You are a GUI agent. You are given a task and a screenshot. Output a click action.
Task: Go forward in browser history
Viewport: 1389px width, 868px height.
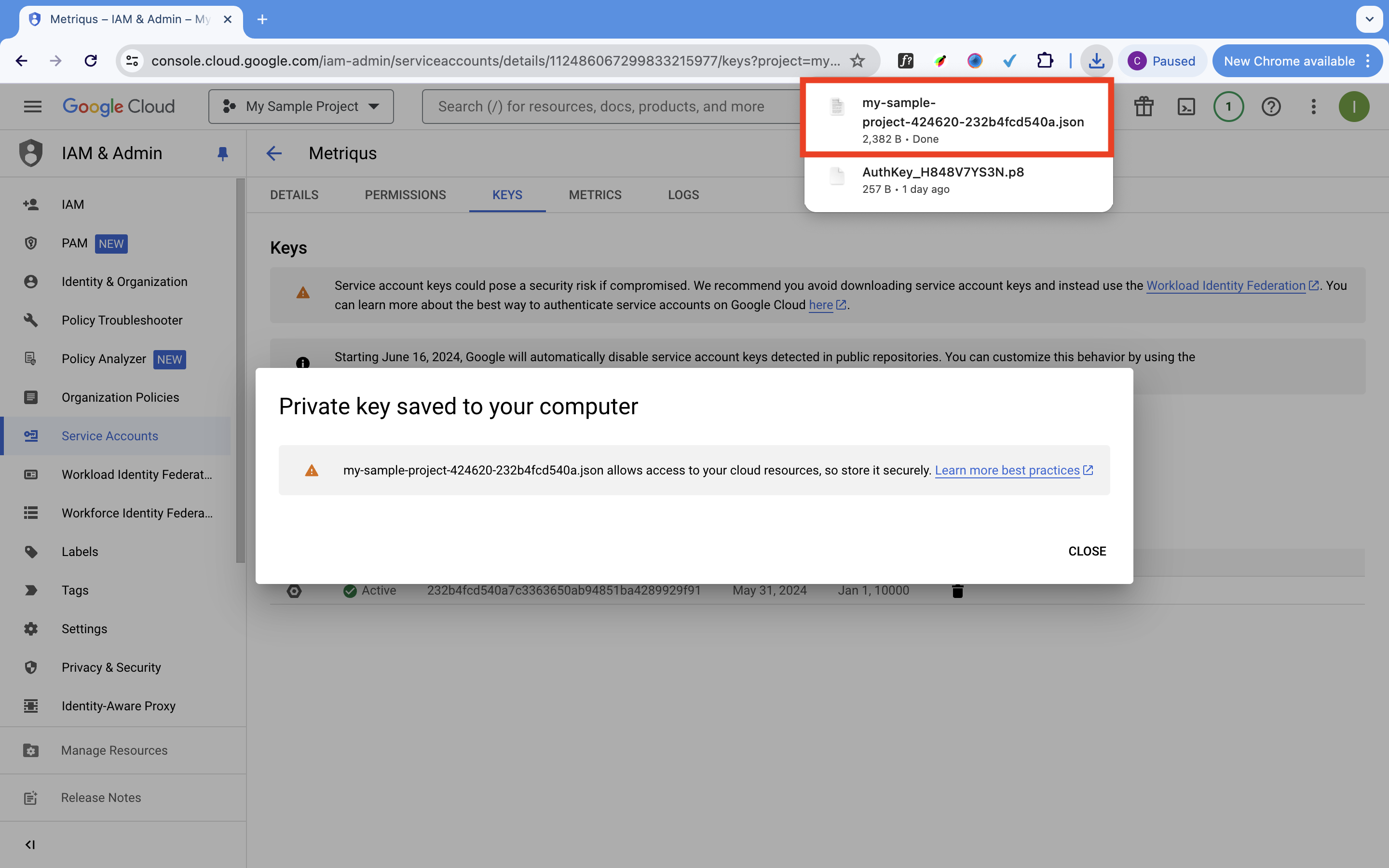coord(55,61)
